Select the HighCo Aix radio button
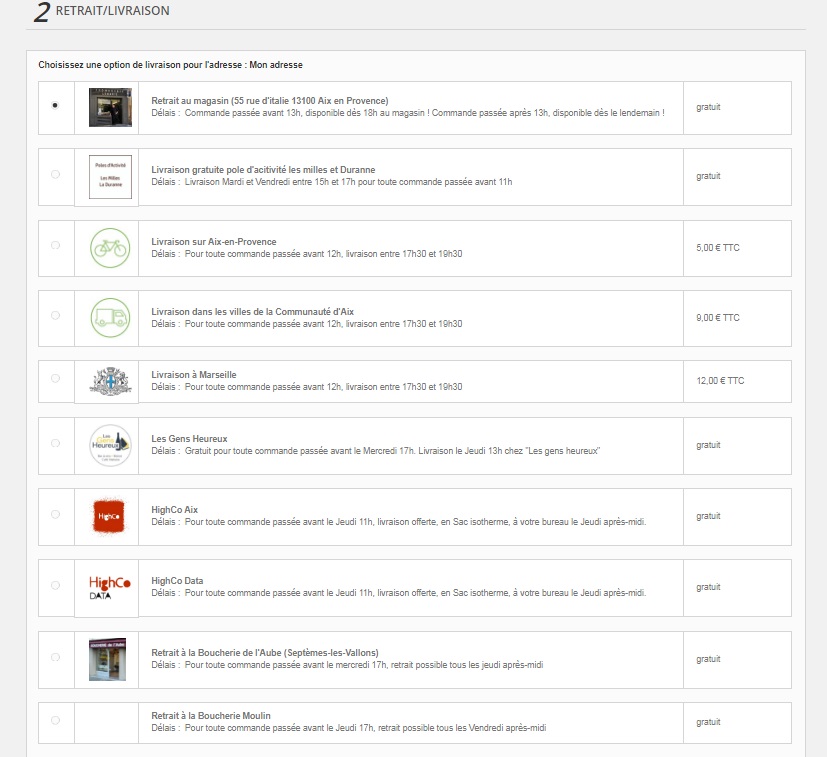The height and width of the screenshot is (757, 827). (55, 514)
